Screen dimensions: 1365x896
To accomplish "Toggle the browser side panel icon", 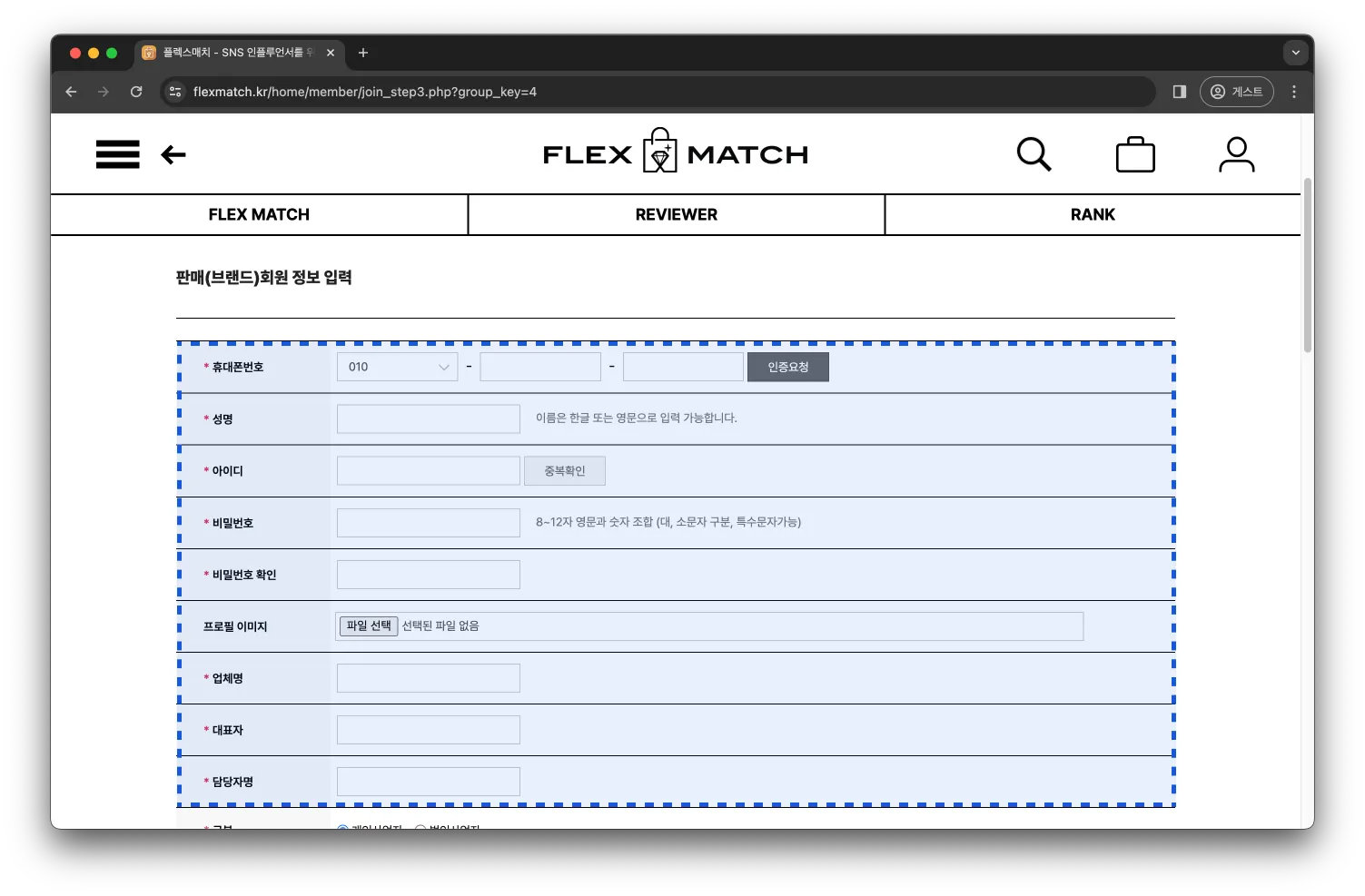I will (1180, 92).
